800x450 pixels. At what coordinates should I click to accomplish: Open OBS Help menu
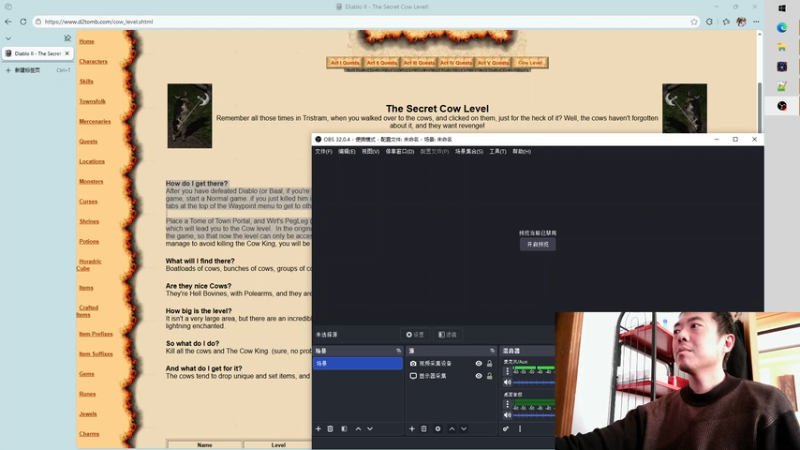[521, 152]
